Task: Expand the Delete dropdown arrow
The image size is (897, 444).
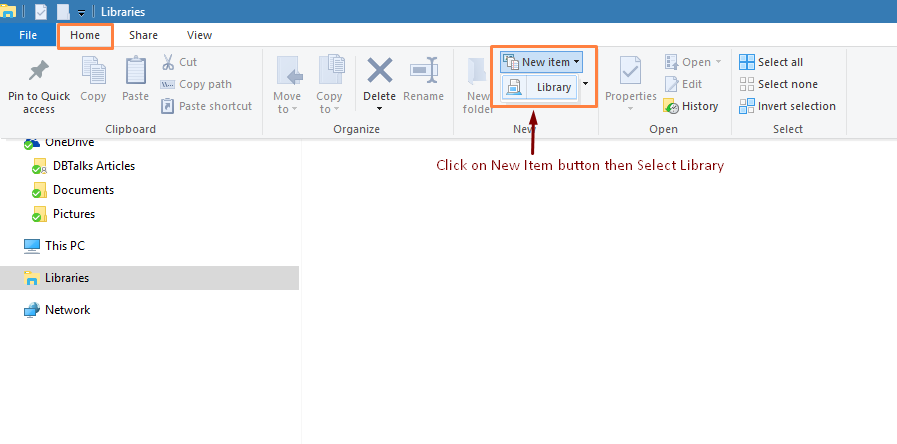Action: click(x=379, y=109)
